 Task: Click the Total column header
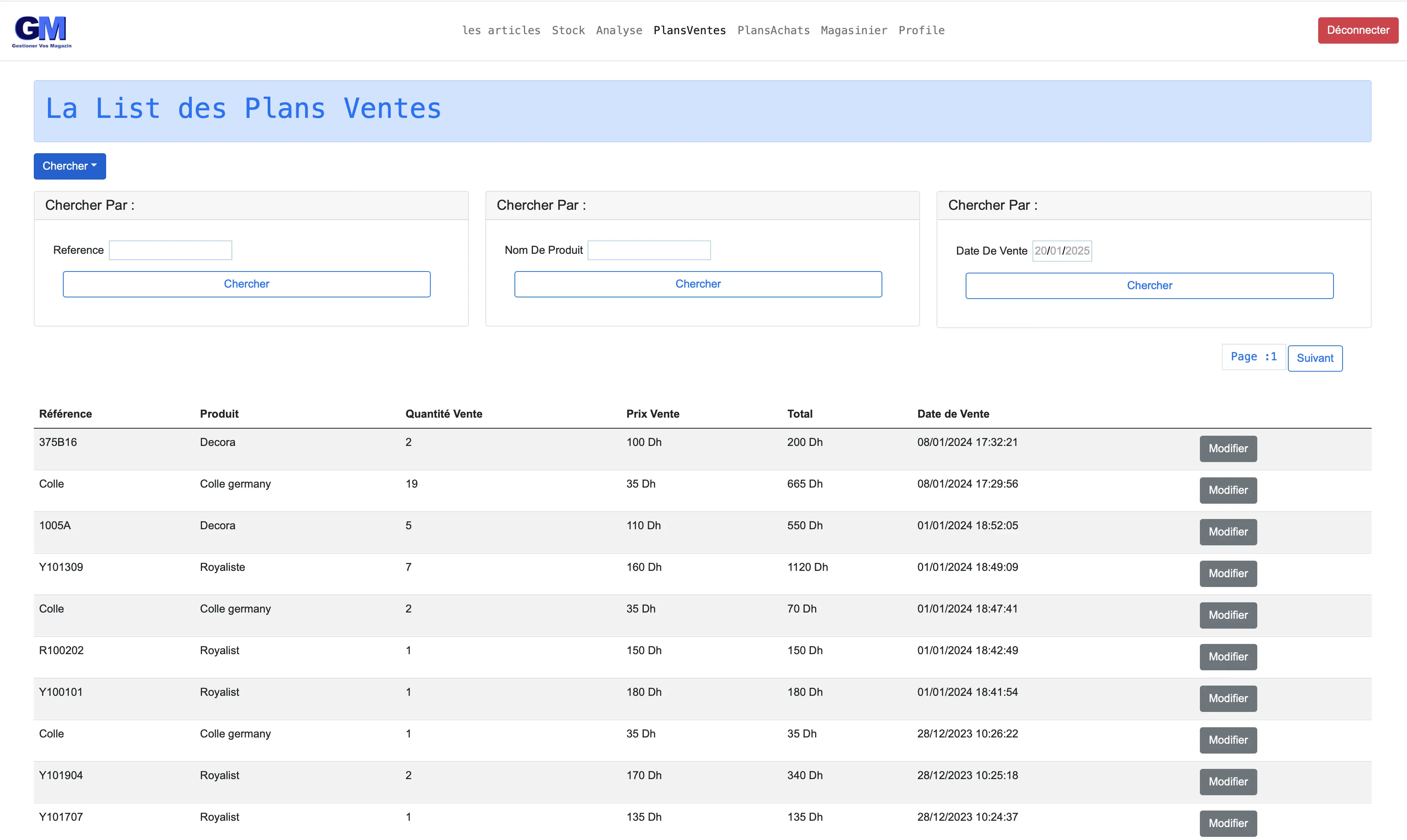pos(799,414)
